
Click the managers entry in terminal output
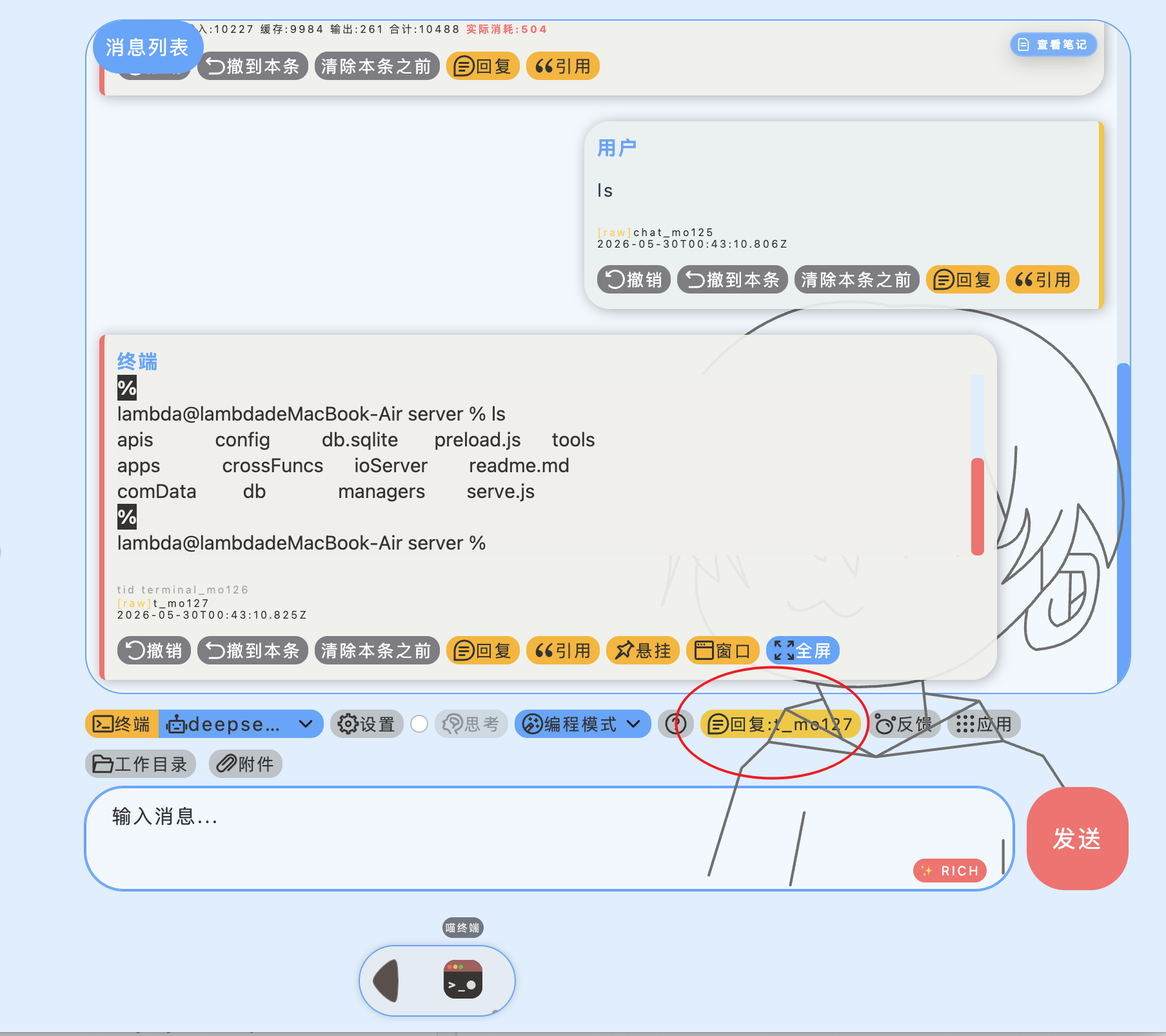(382, 492)
